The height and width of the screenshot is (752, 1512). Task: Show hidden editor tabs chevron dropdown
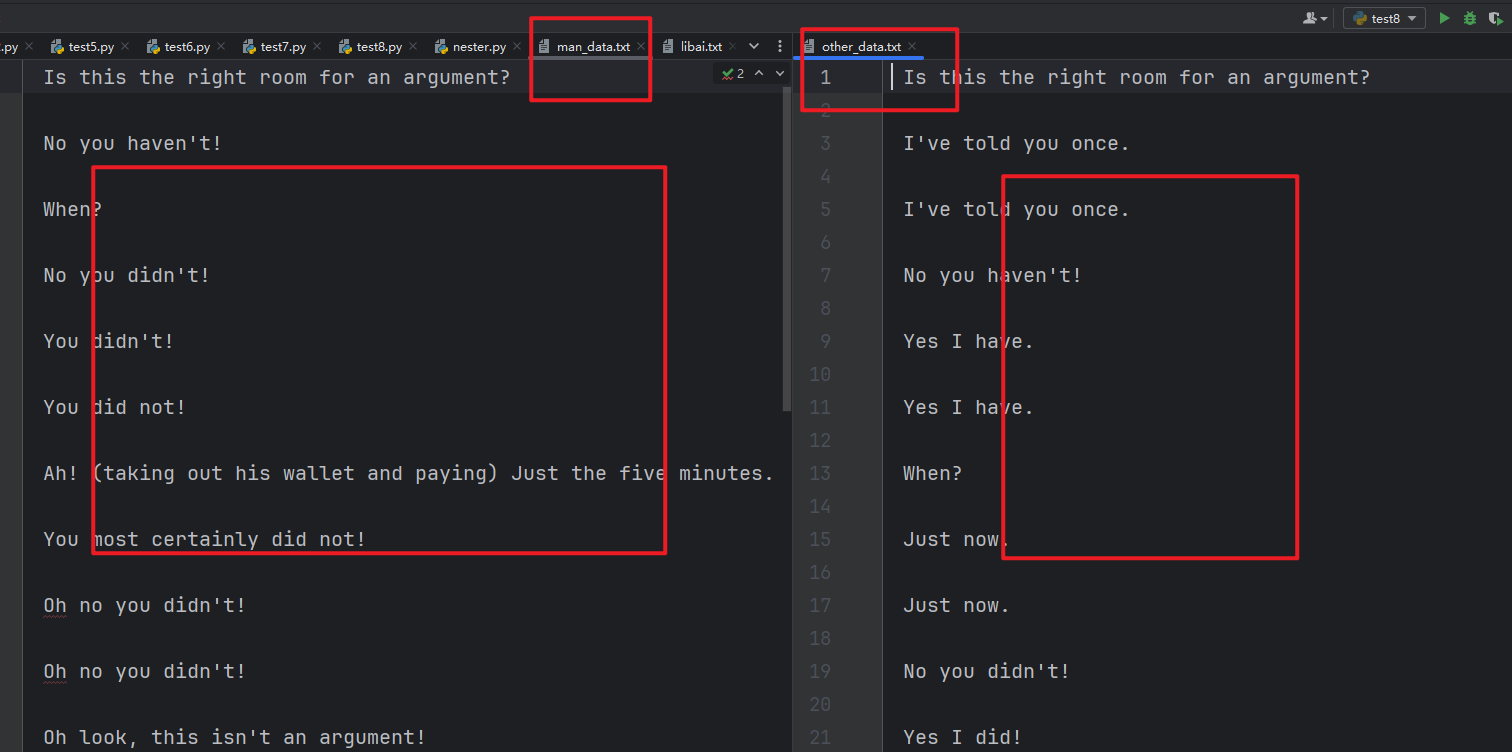(754, 46)
